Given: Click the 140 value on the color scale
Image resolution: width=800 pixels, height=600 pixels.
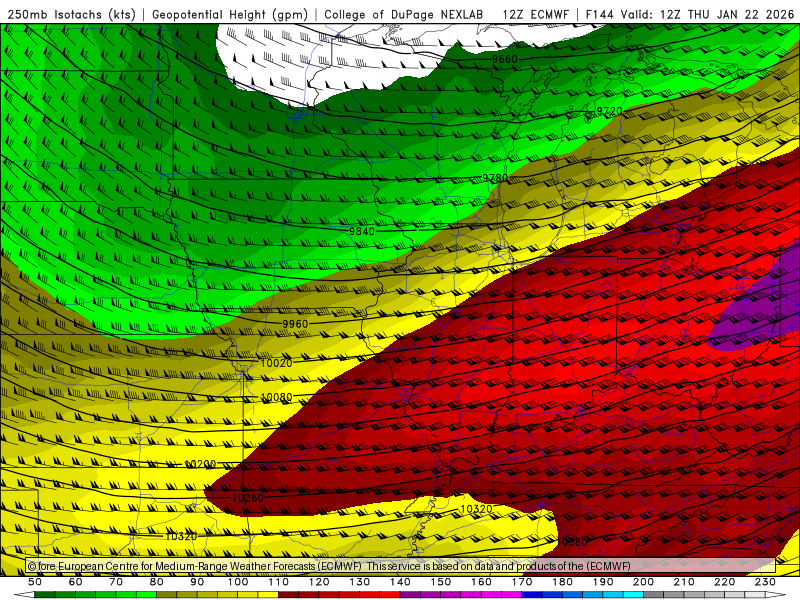Looking at the screenshot, I should [x=400, y=582].
